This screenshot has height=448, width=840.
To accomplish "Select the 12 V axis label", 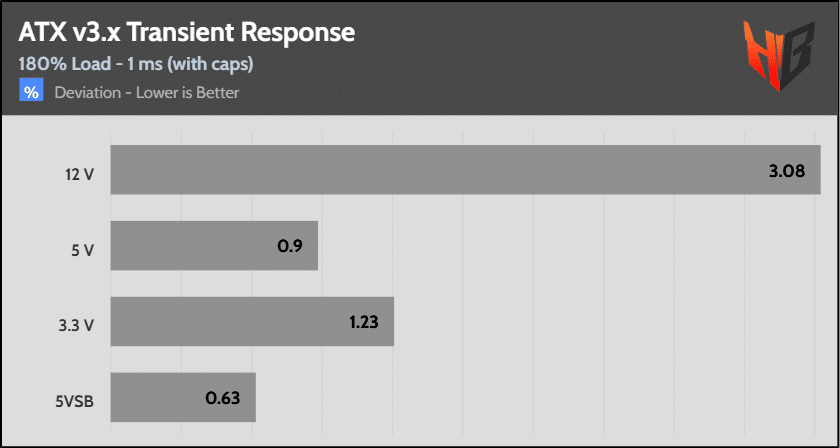I will click(x=78, y=171).
